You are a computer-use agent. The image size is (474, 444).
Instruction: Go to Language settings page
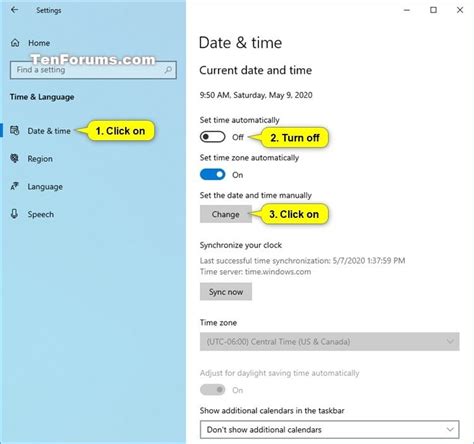pyautogui.click(x=45, y=187)
